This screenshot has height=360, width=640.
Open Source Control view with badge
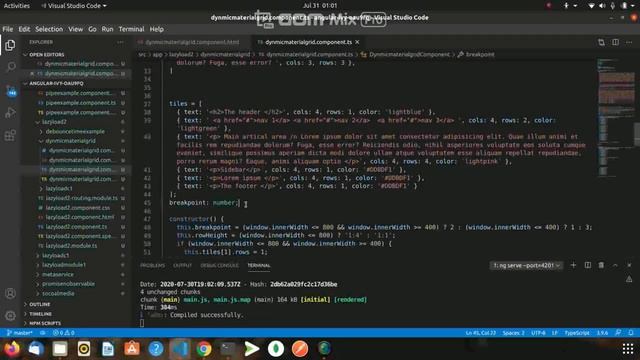(x=10, y=91)
